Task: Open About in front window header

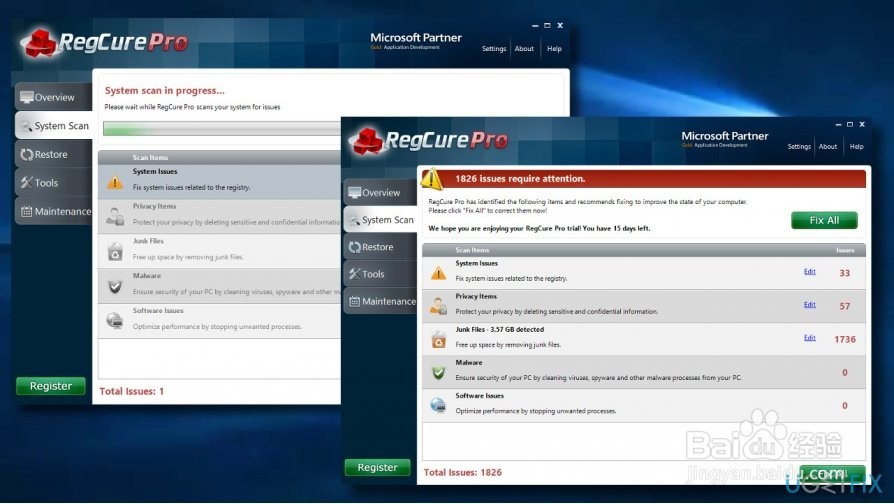Action: point(828,147)
